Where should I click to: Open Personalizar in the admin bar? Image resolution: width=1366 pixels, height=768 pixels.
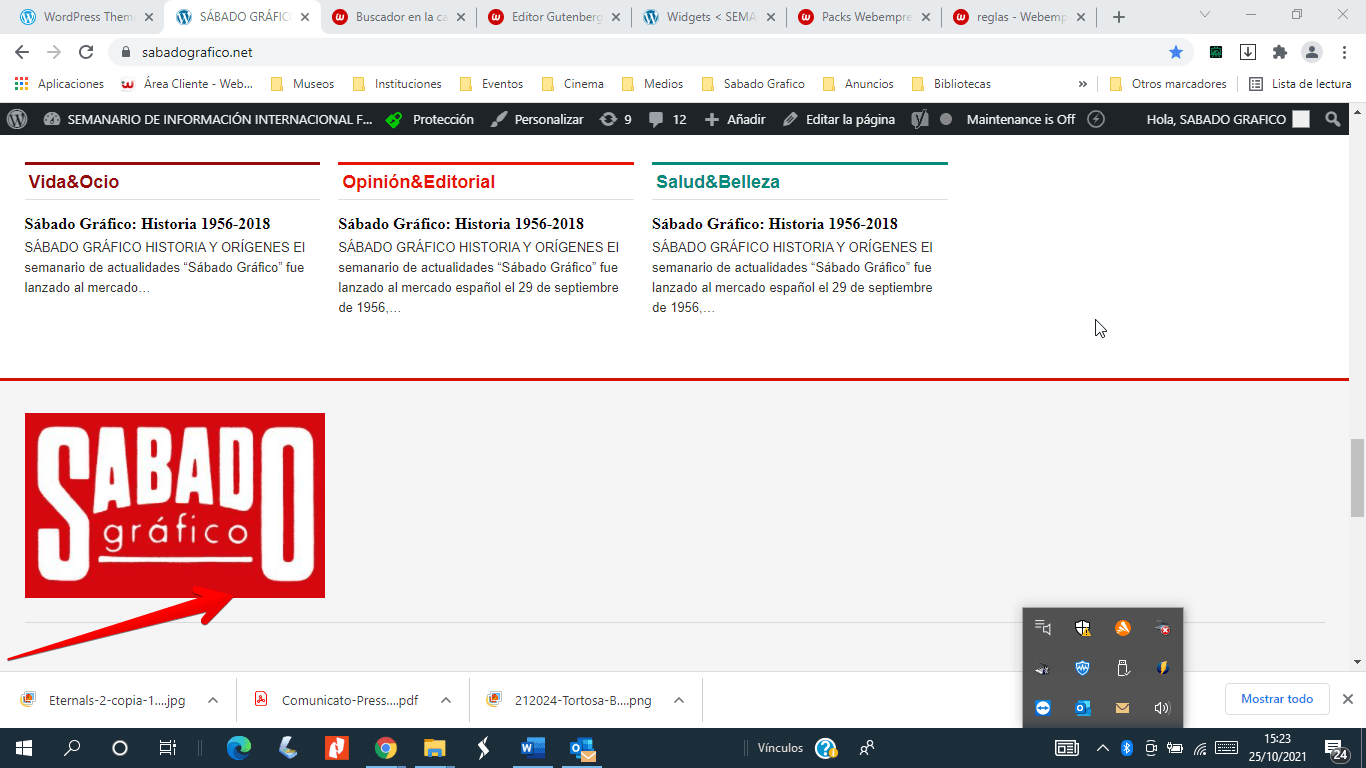[x=537, y=119]
